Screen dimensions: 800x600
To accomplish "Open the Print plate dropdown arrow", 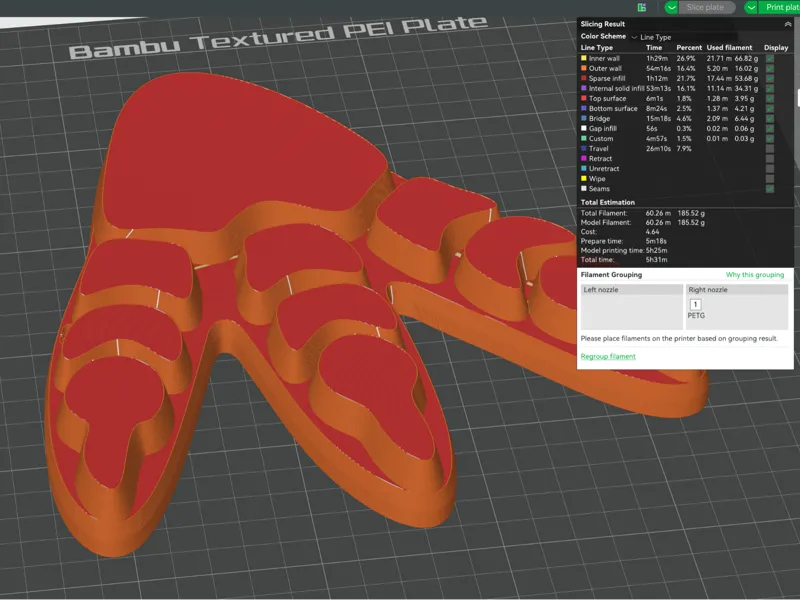I will (x=751, y=7).
